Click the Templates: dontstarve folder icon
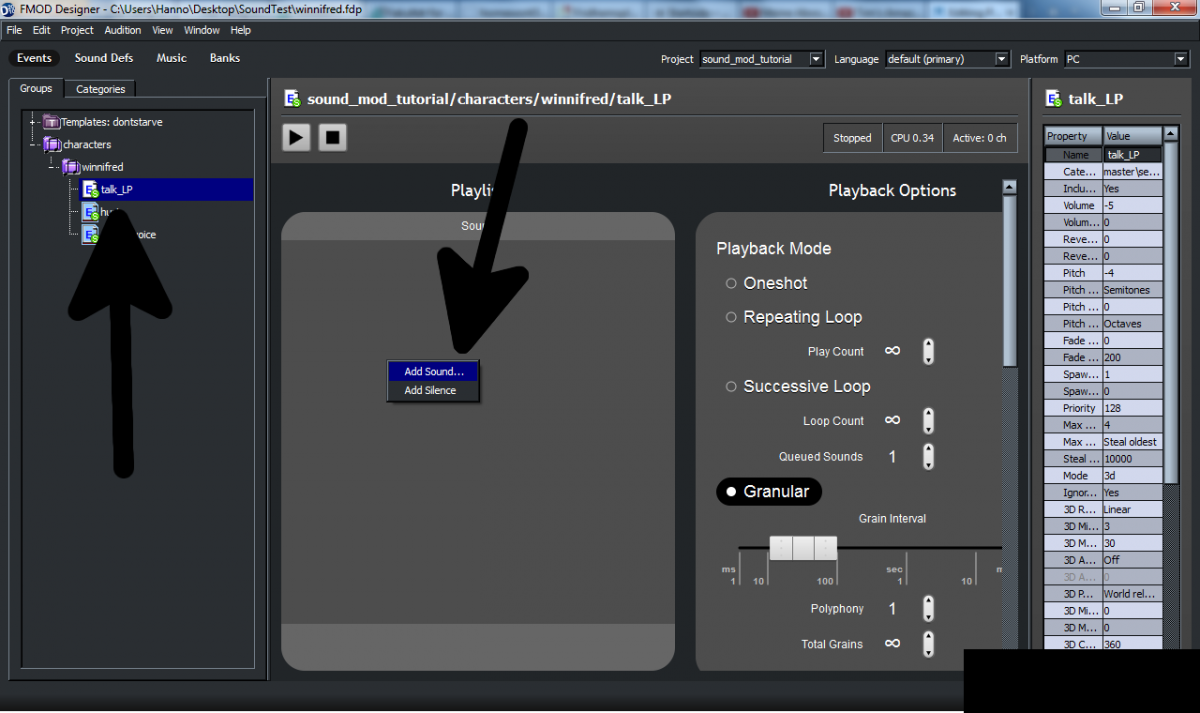 click(x=52, y=122)
